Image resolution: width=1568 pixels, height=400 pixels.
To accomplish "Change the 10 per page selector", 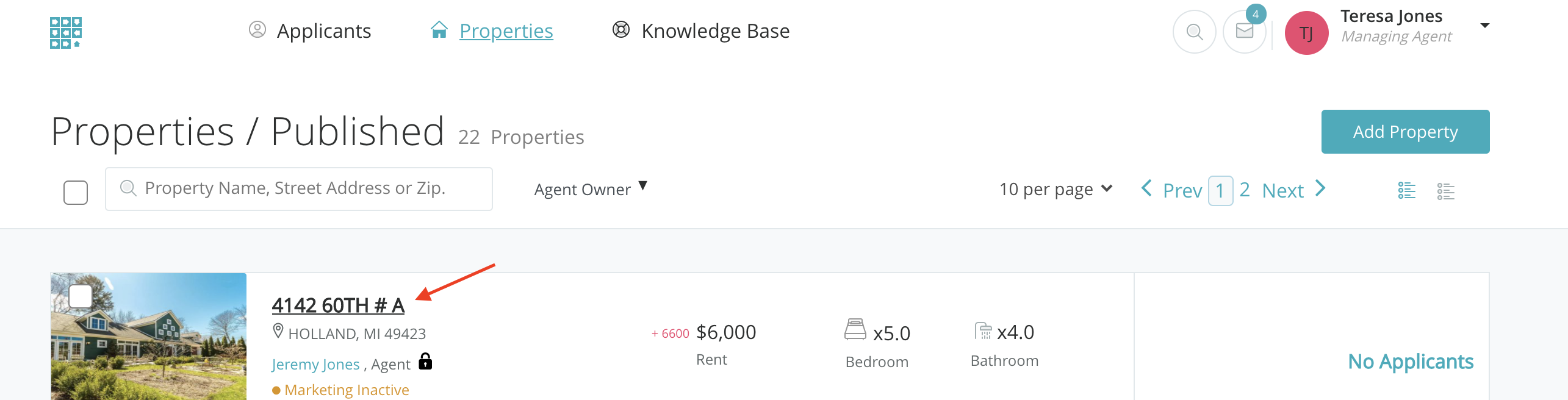I will click(1056, 190).
